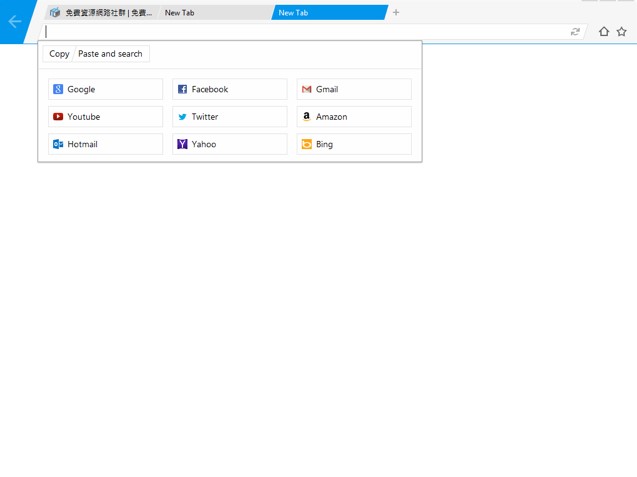The width and height of the screenshot is (637, 477).
Task: Open the home page icon
Action: pyautogui.click(x=604, y=31)
